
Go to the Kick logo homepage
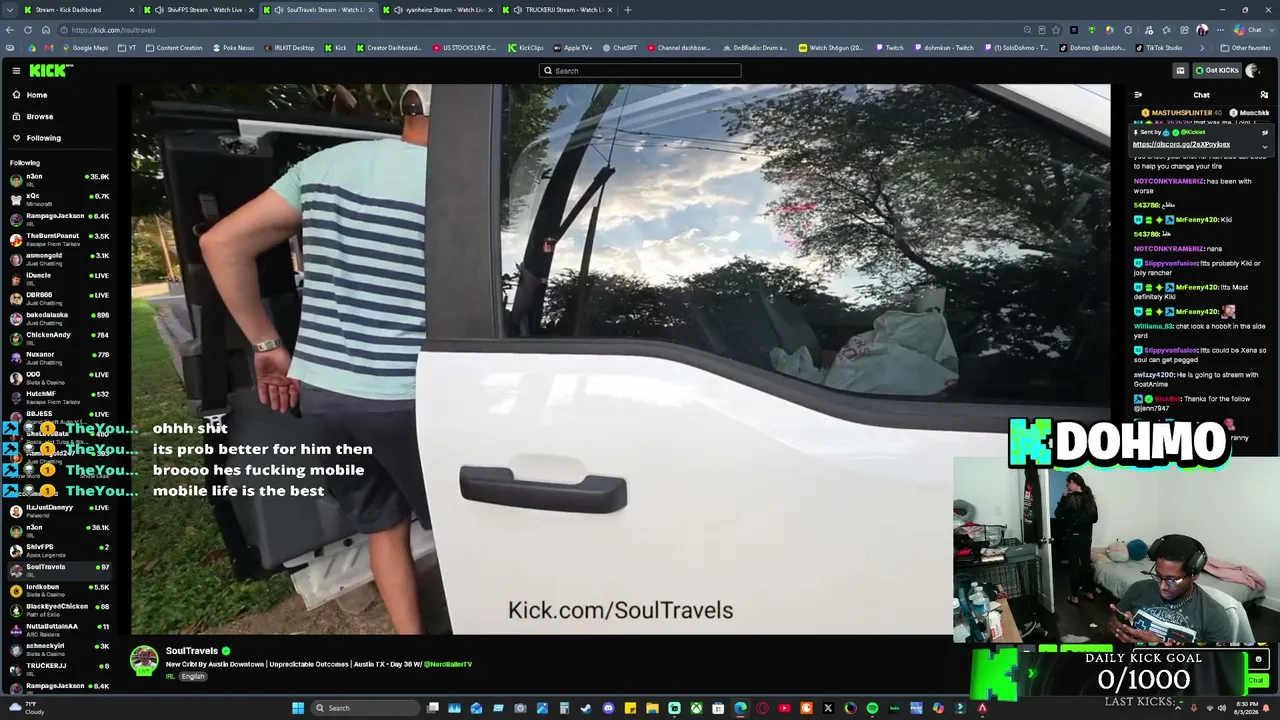[50, 70]
